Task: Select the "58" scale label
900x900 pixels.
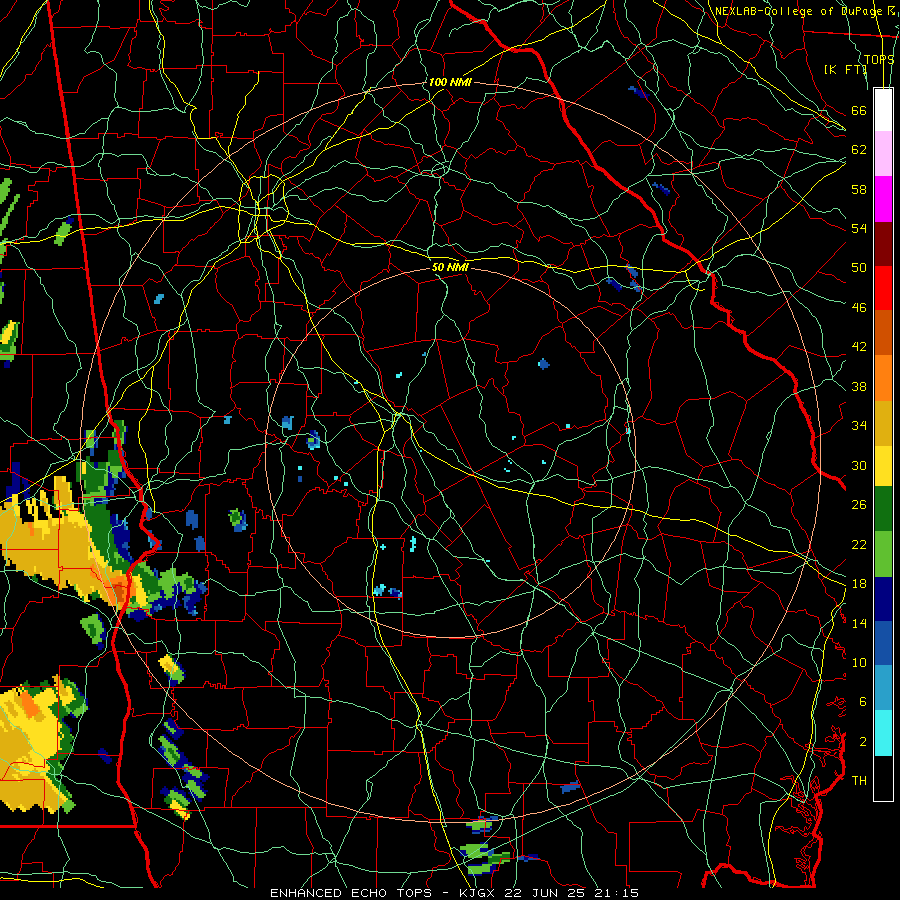Action: pos(859,189)
